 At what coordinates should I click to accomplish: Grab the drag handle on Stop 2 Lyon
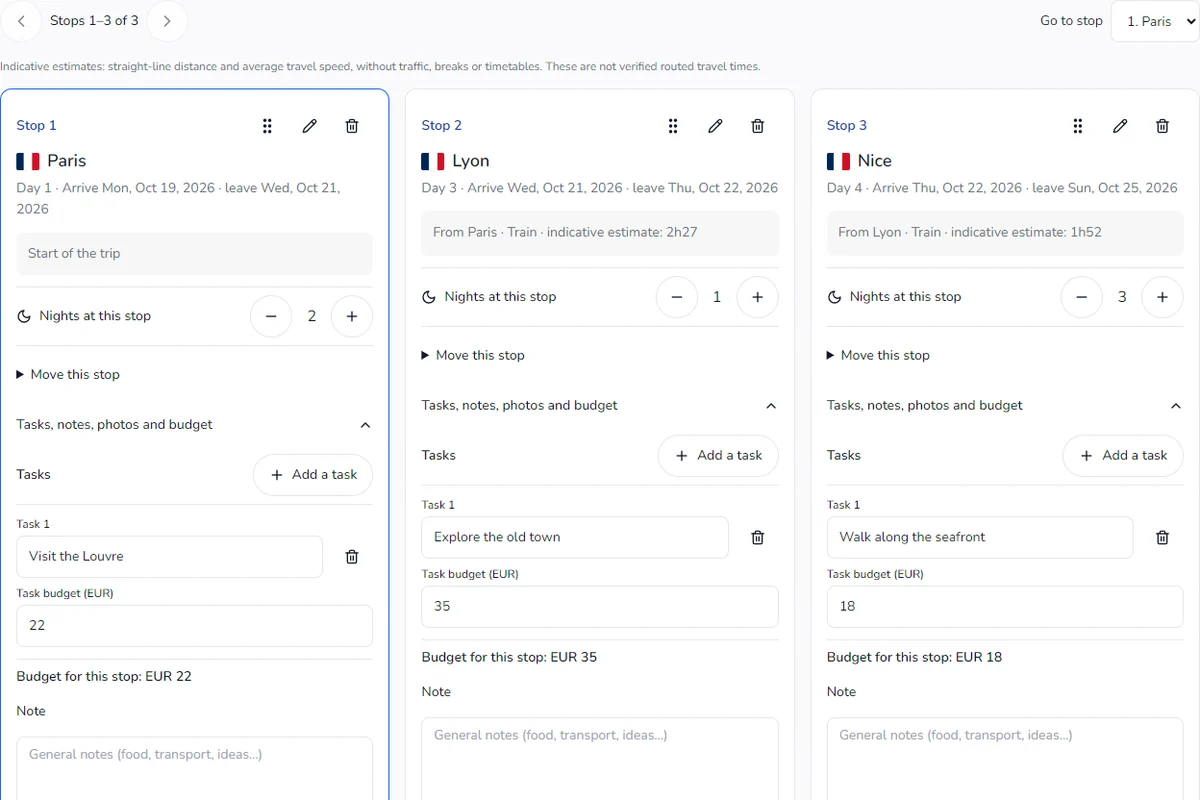pos(673,126)
